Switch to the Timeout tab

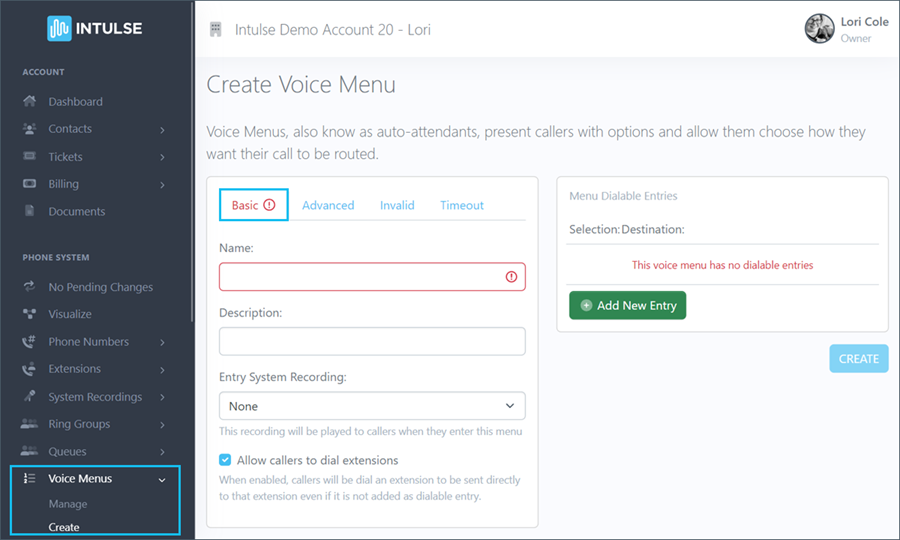pyautogui.click(x=462, y=205)
